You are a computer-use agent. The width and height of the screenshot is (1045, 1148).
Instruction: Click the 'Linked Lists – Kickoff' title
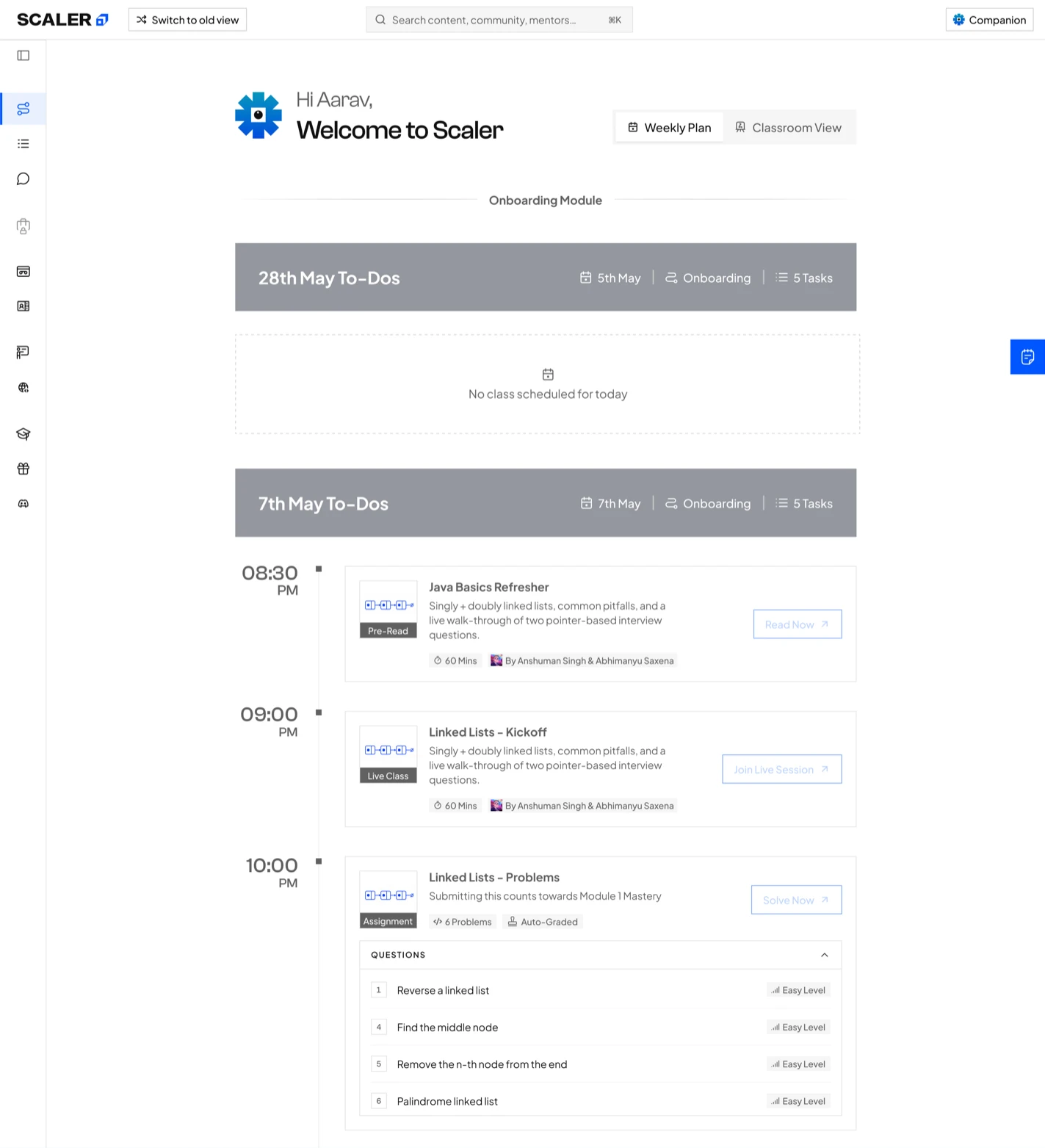pos(488,732)
